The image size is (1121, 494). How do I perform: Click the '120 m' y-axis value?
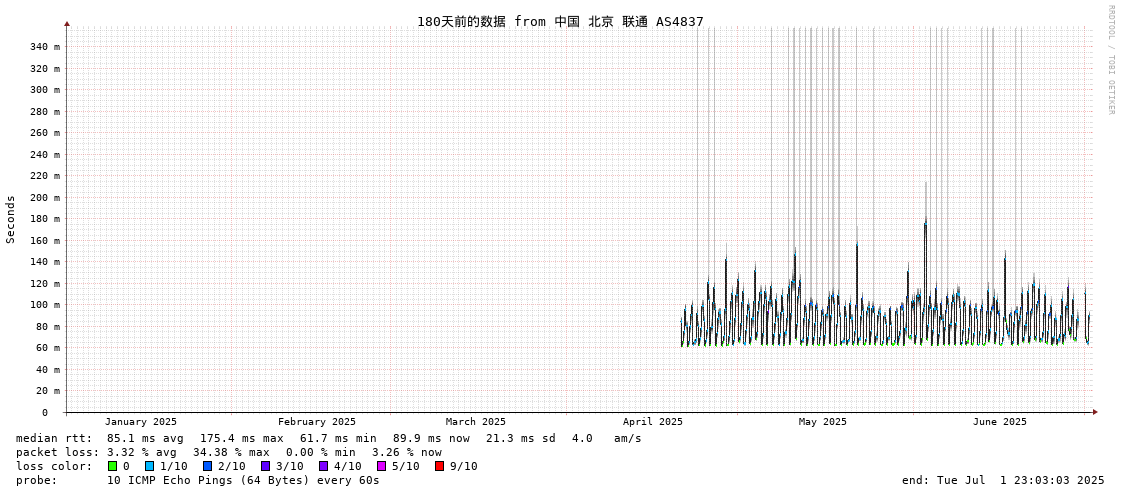[44, 283]
